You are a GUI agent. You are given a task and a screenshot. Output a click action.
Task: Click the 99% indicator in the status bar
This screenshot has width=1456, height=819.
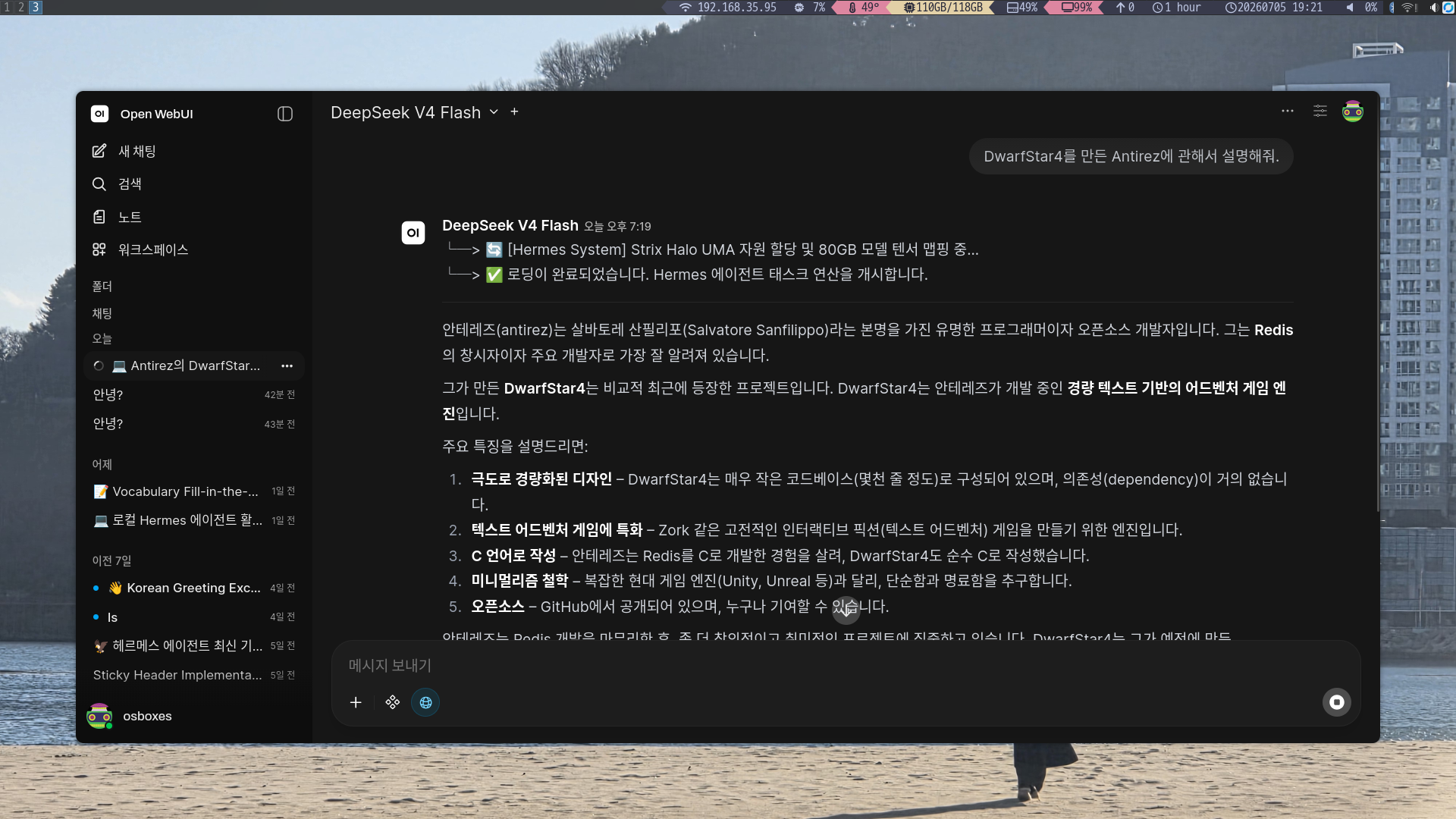point(1077,7)
